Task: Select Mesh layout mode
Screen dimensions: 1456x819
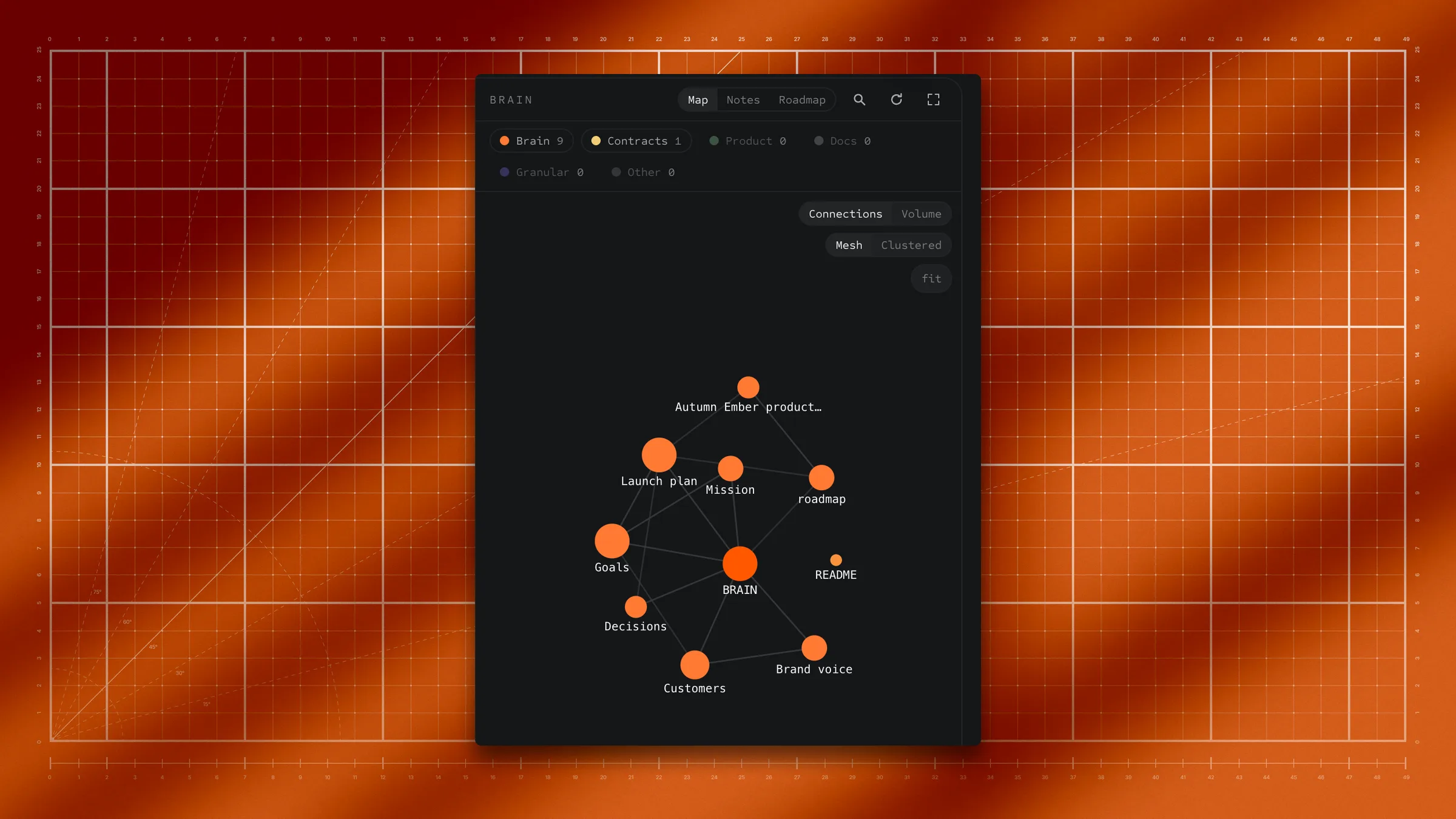Action: click(849, 245)
